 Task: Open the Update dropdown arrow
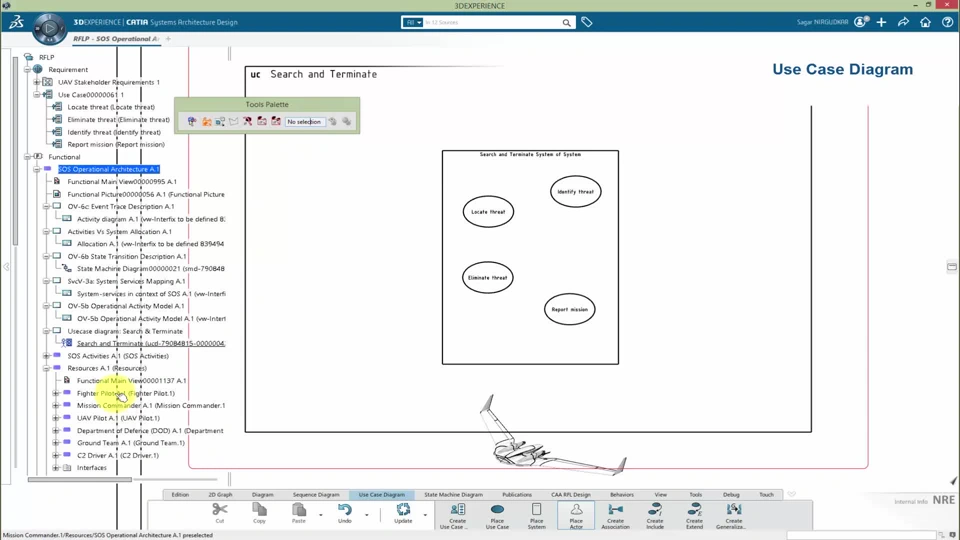coord(425,515)
